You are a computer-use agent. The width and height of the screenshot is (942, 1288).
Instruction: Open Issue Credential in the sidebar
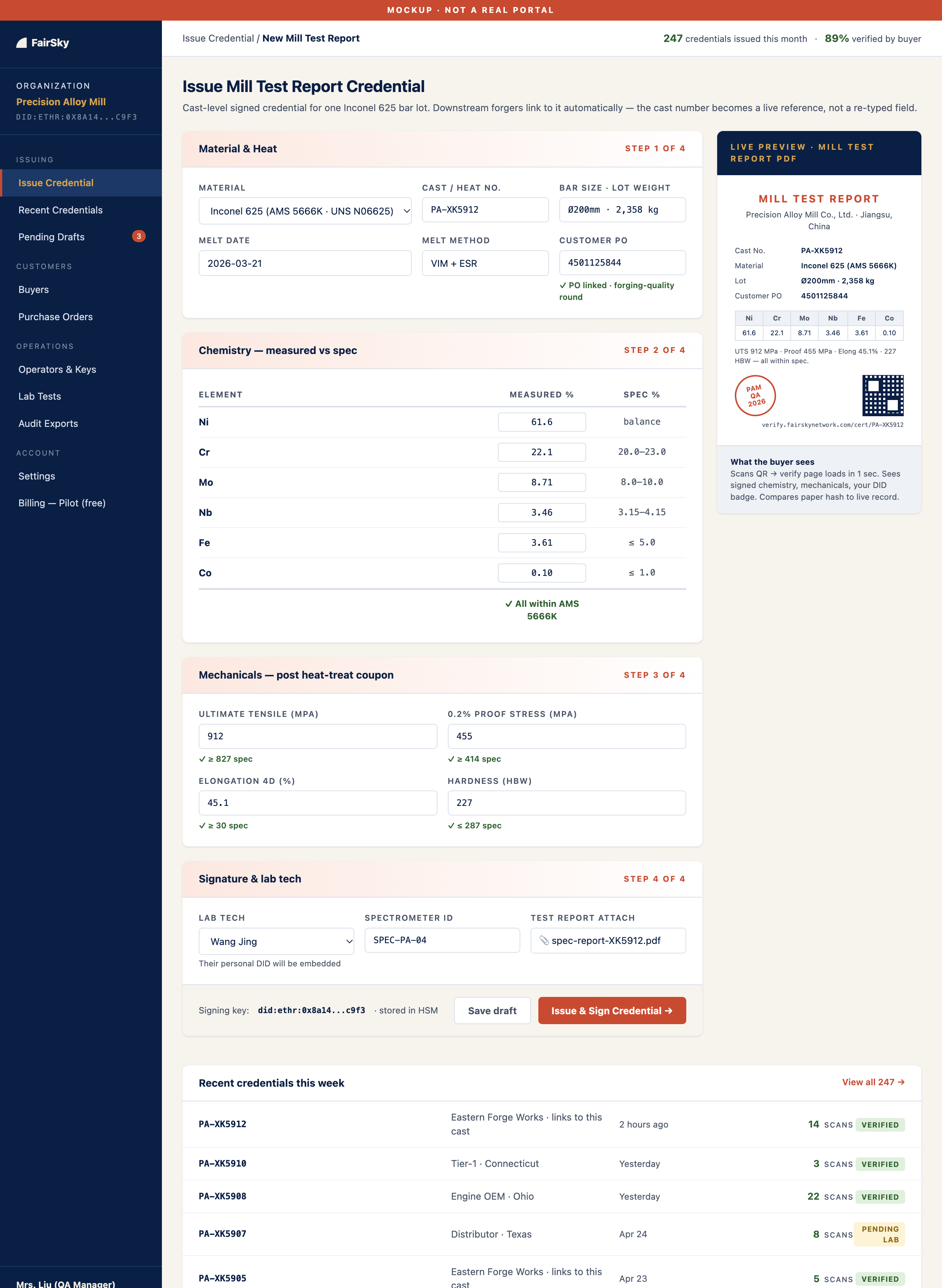click(x=81, y=183)
